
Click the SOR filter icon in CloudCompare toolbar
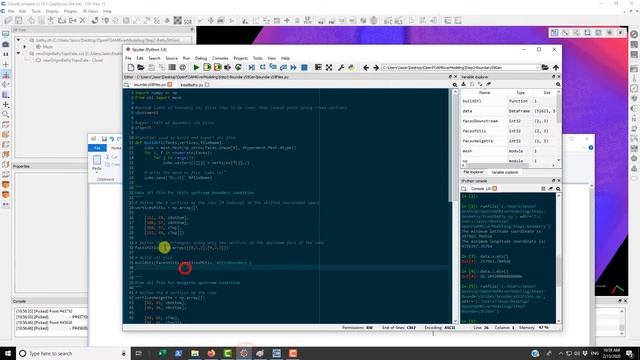[188, 20]
